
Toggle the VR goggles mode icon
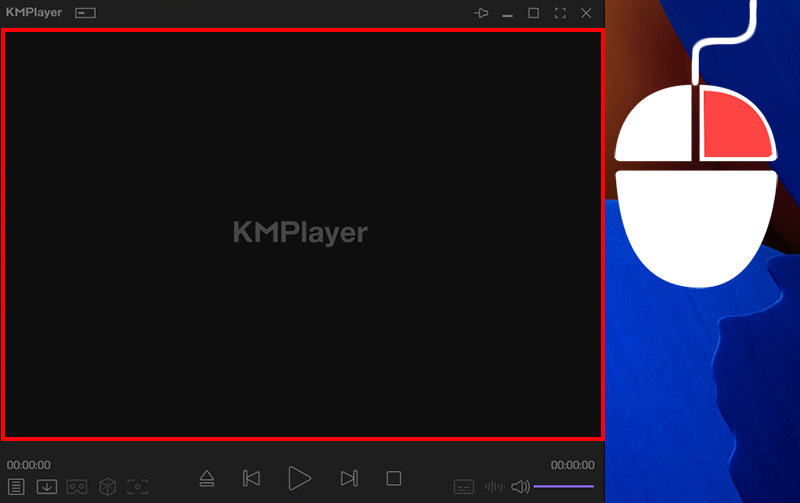tap(77, 487)
